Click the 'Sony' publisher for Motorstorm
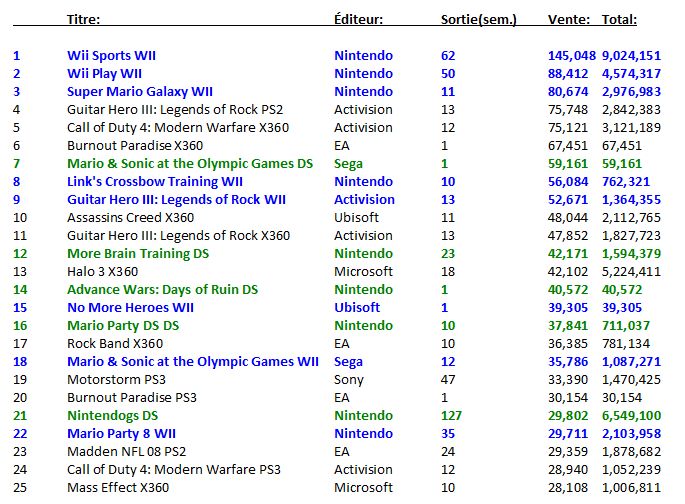Viewport: 685px width, 504px height. pos(348,380)
